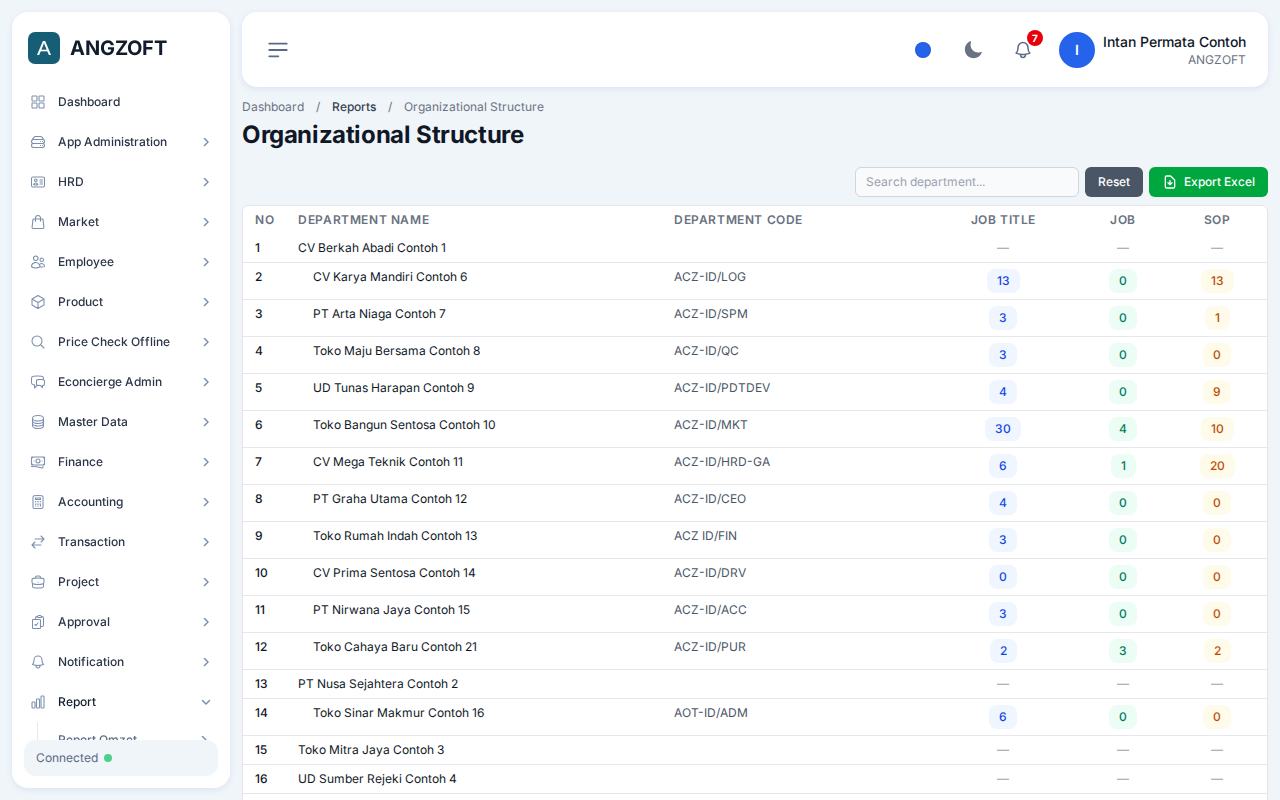
Task: Click the Project briefcase icon
Action: pyautogui.click(x=38, y=582)
